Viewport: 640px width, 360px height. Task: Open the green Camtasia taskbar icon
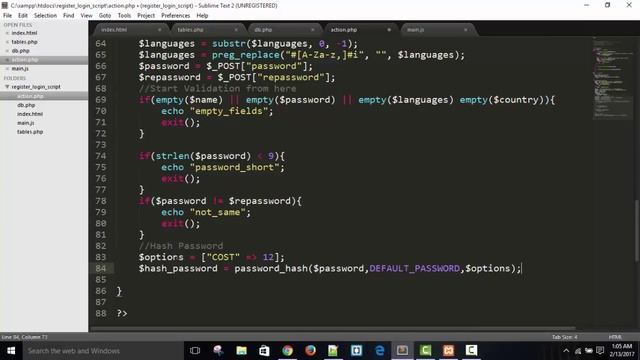coord(425,351)
